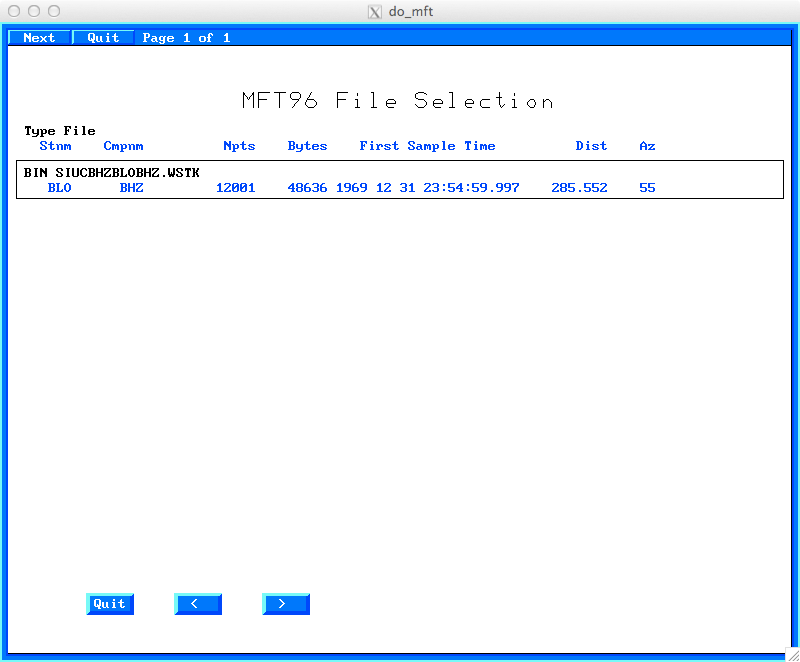Screen dimensions: 800x662
Task: Click the Bytes column header
Action: click(x=307, y=146)
